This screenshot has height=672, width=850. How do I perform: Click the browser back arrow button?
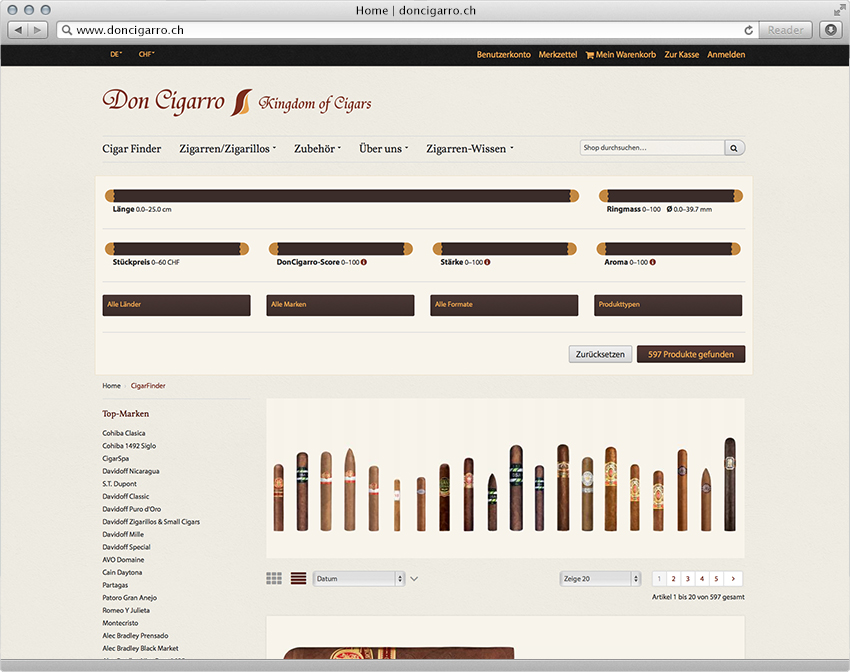tap(18, 30)
